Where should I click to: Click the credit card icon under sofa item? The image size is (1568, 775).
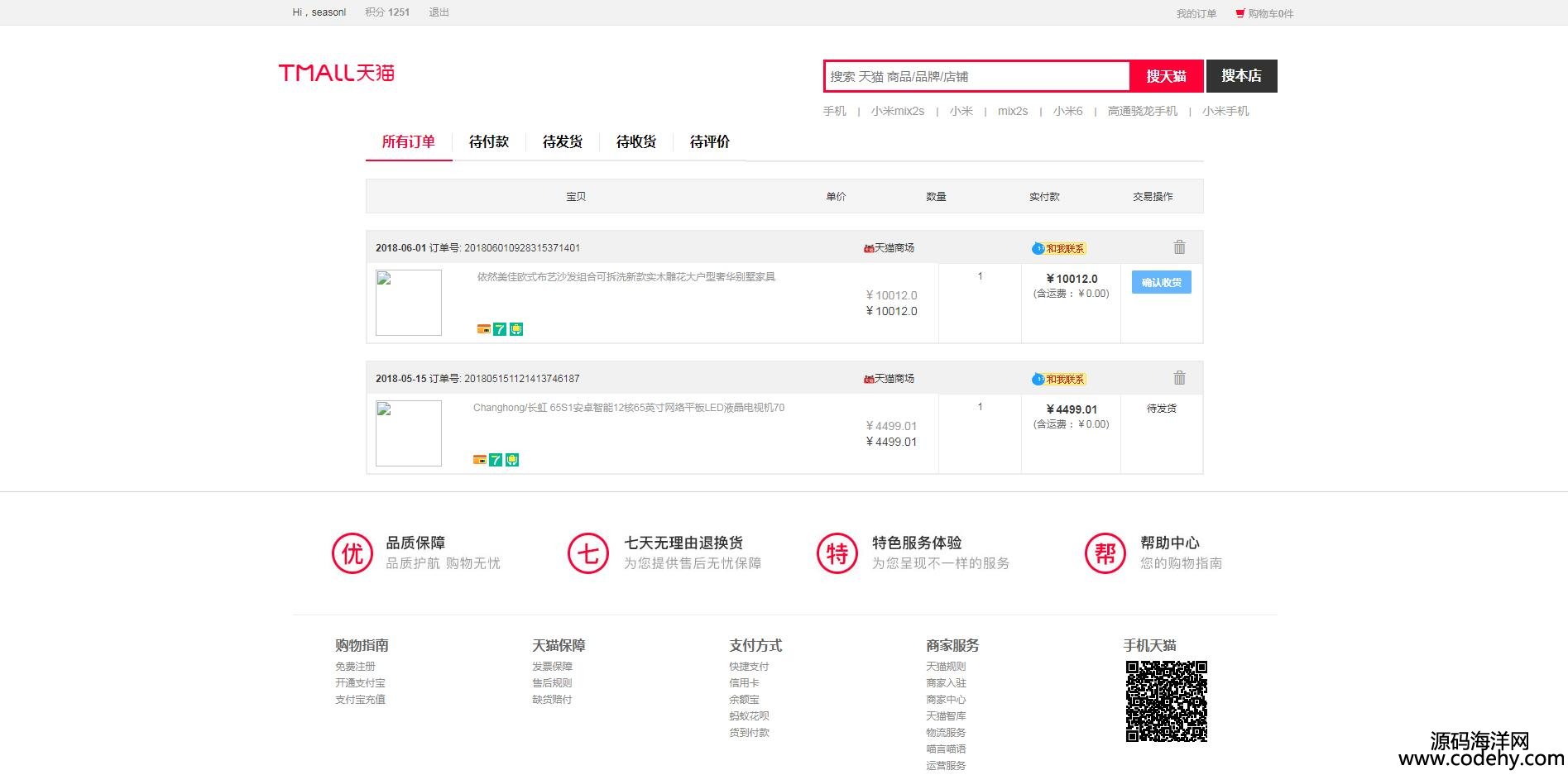pos(484,329)
